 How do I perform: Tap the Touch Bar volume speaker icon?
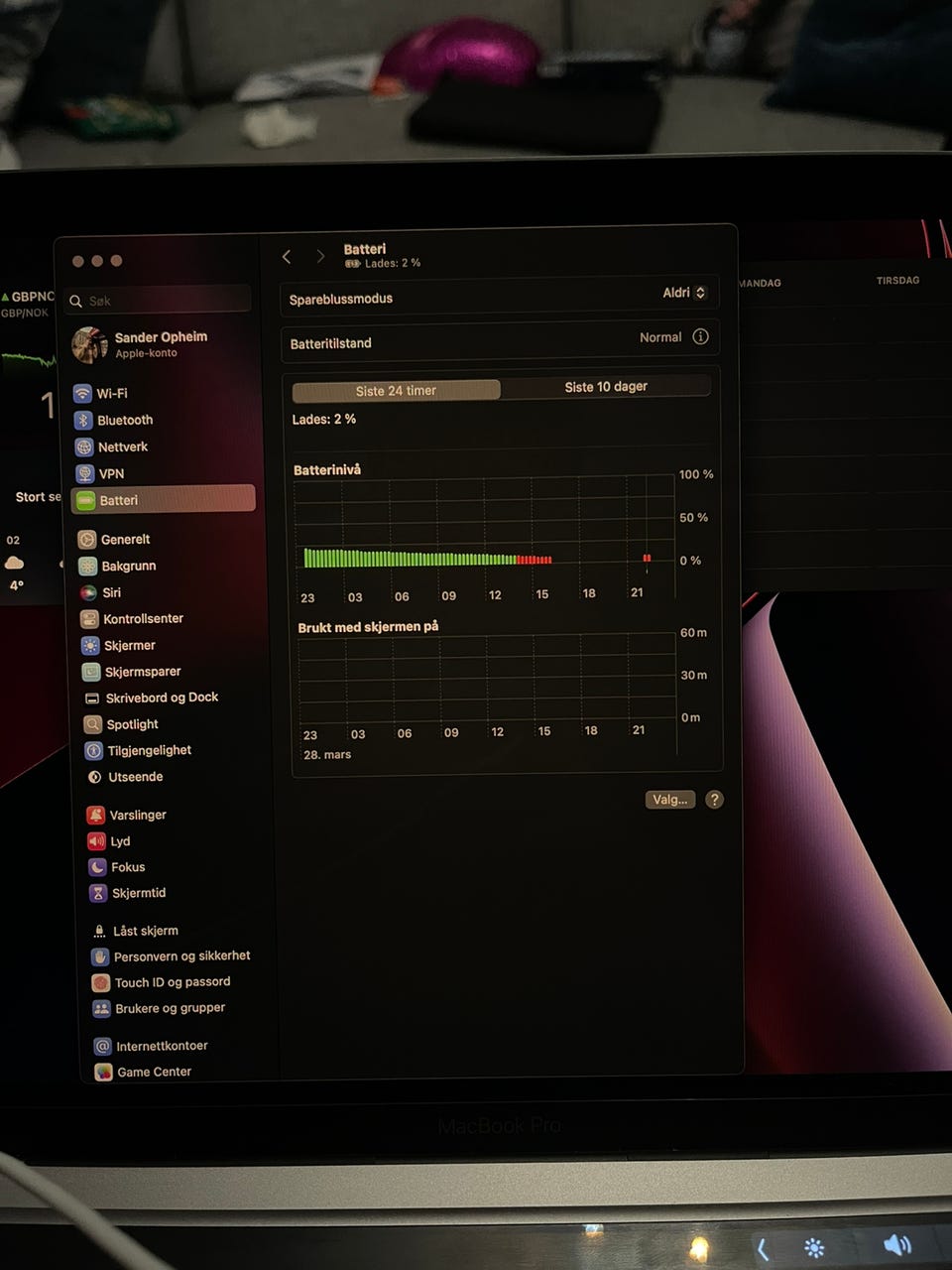coord(897,1245)
